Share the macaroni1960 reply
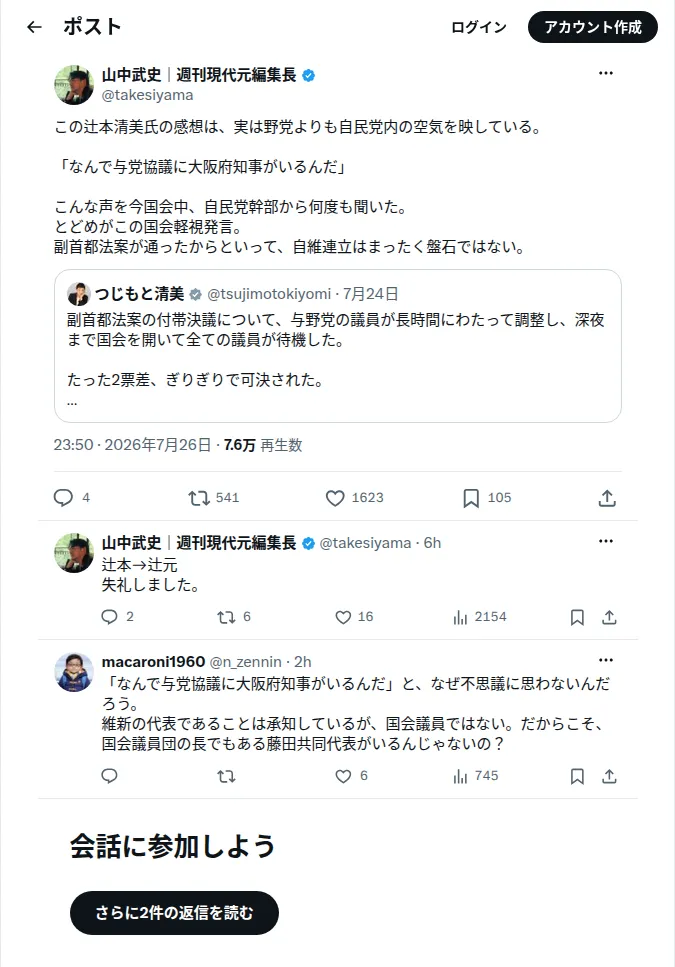The image size is (675, 967). tap(609, 776)
